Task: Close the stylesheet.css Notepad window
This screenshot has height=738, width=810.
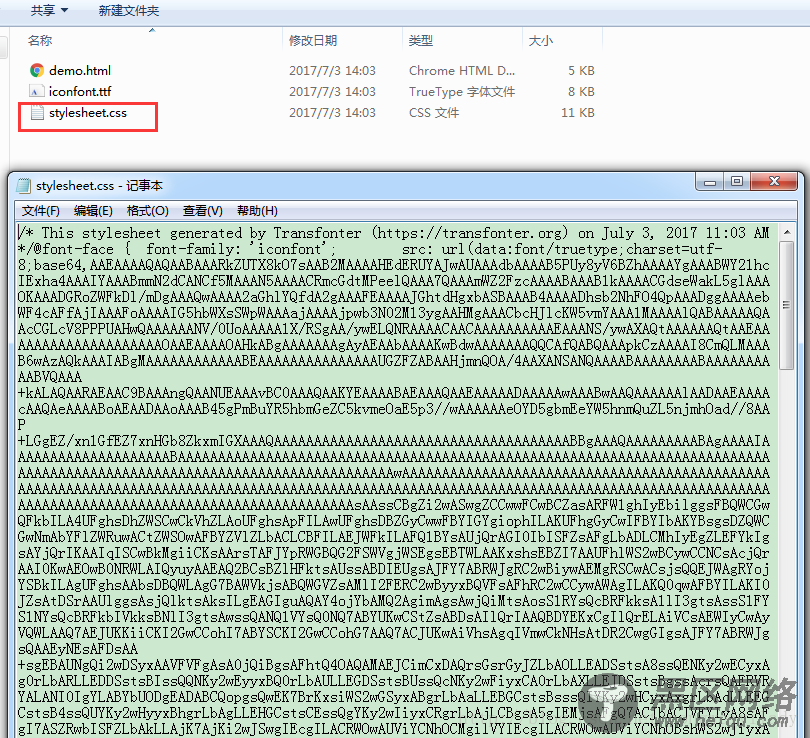Action: click(x=774, y=182)
